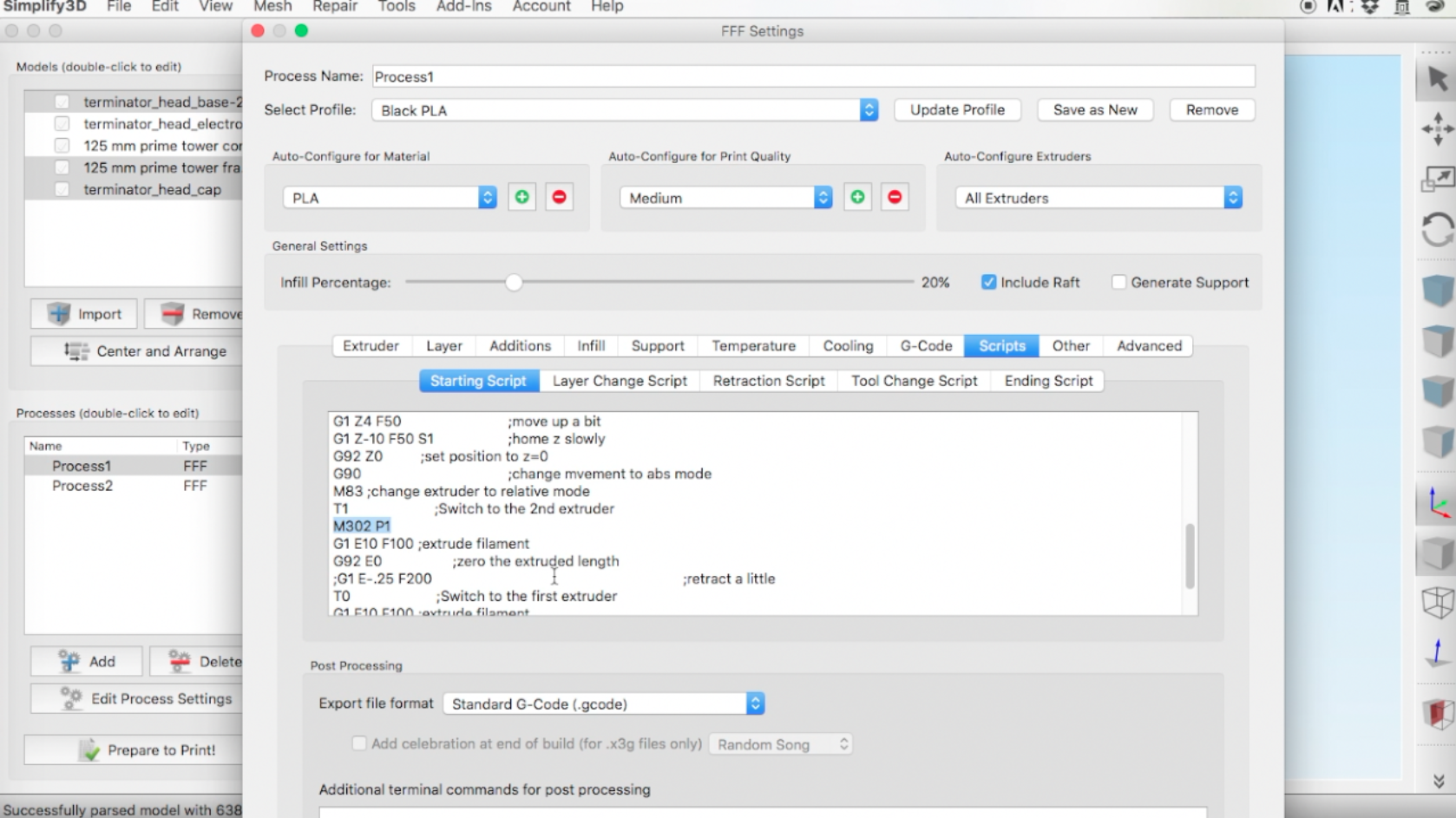Viewport: 1456px width, 818px height.
Task: Remove the Medium quality configuration (red minus)
Action: [895, 197]
